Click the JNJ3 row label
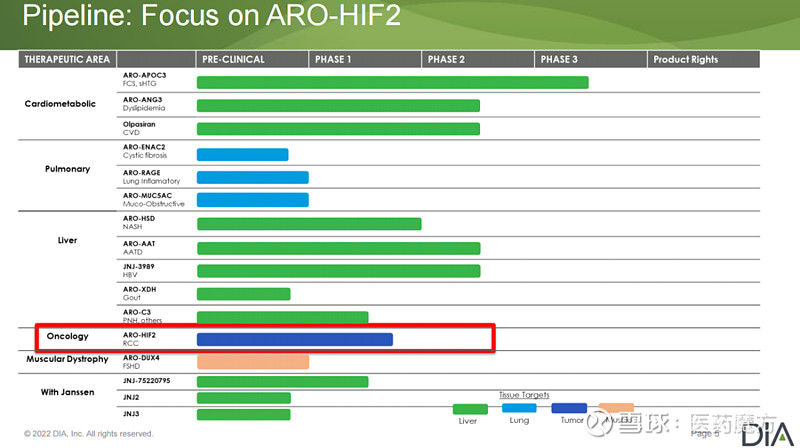Viewport: 800px width, 448px height. [131, 414]
